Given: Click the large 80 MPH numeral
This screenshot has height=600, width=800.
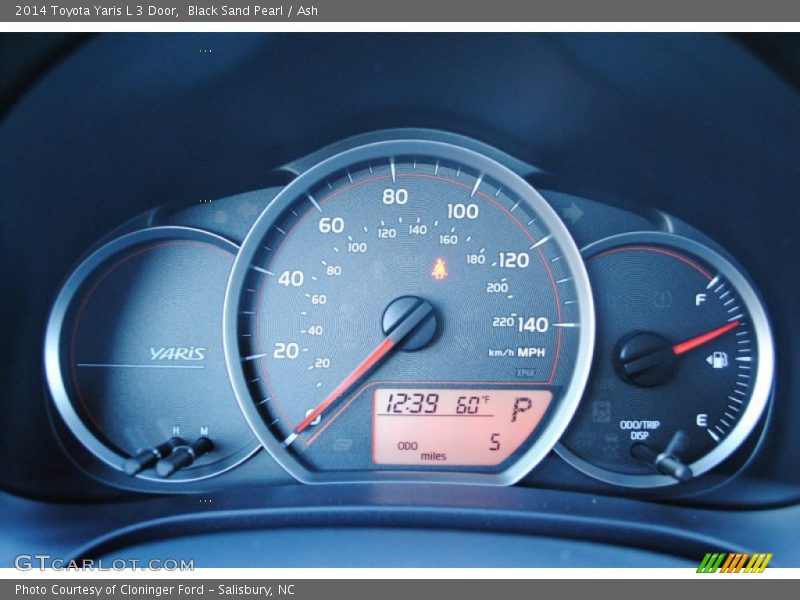Looking at the screenshot, I should click(395, 196).
